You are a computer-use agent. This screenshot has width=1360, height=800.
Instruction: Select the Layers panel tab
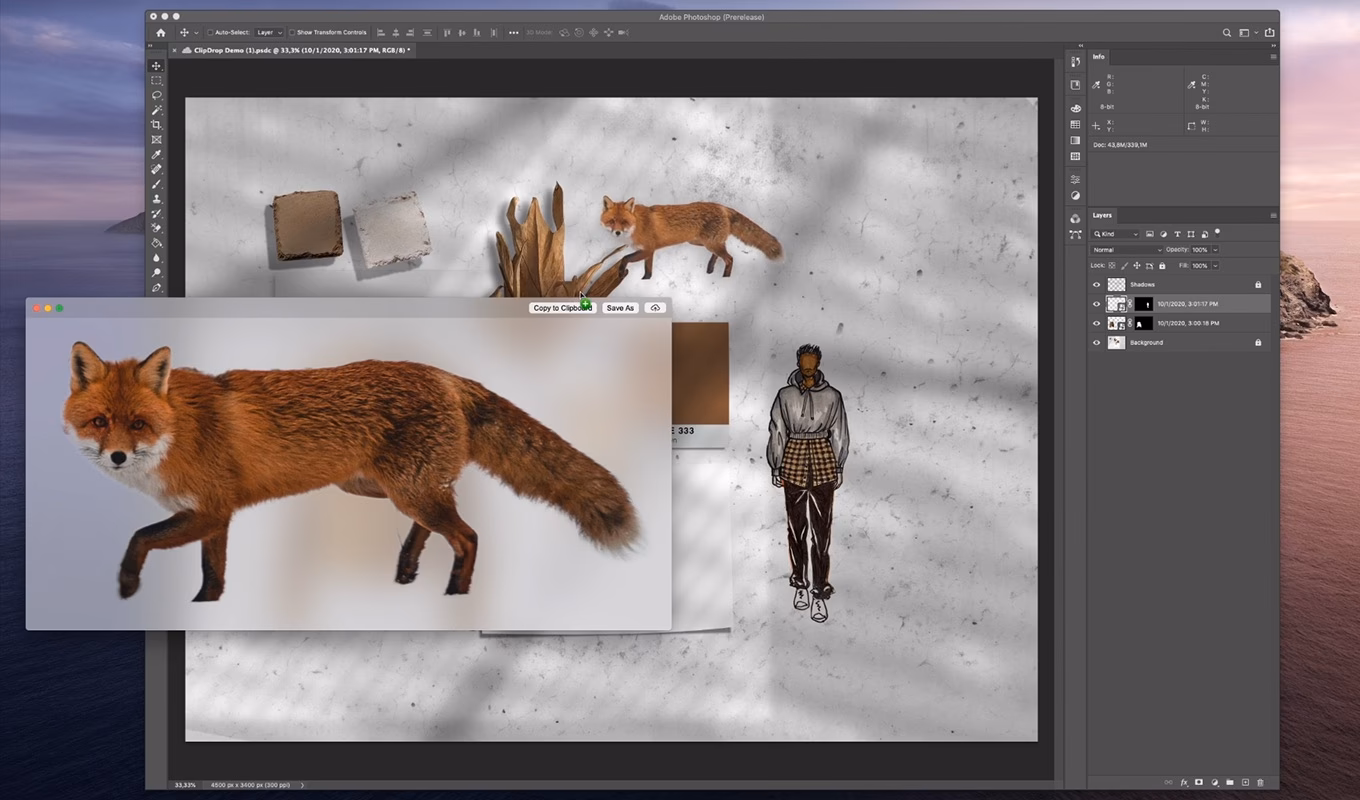pyautogui.click(x=1102, y=215)
